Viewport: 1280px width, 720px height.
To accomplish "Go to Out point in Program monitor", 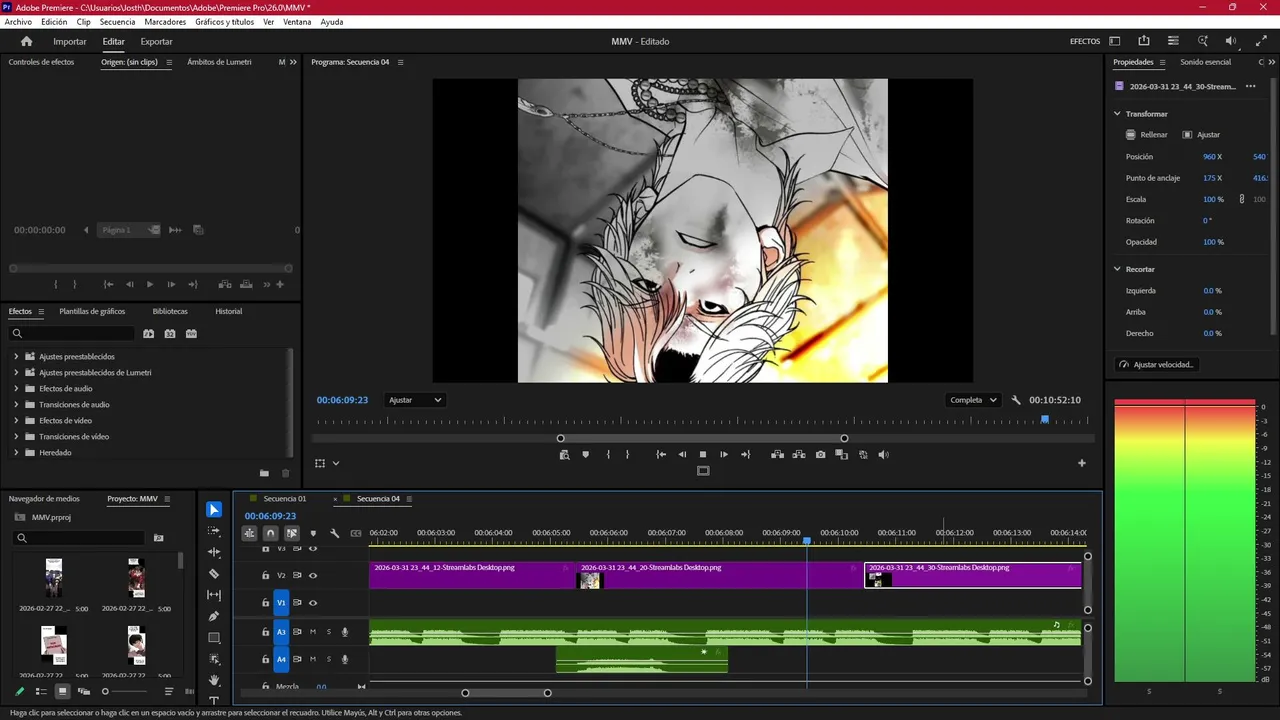I will tap(745, 455).
